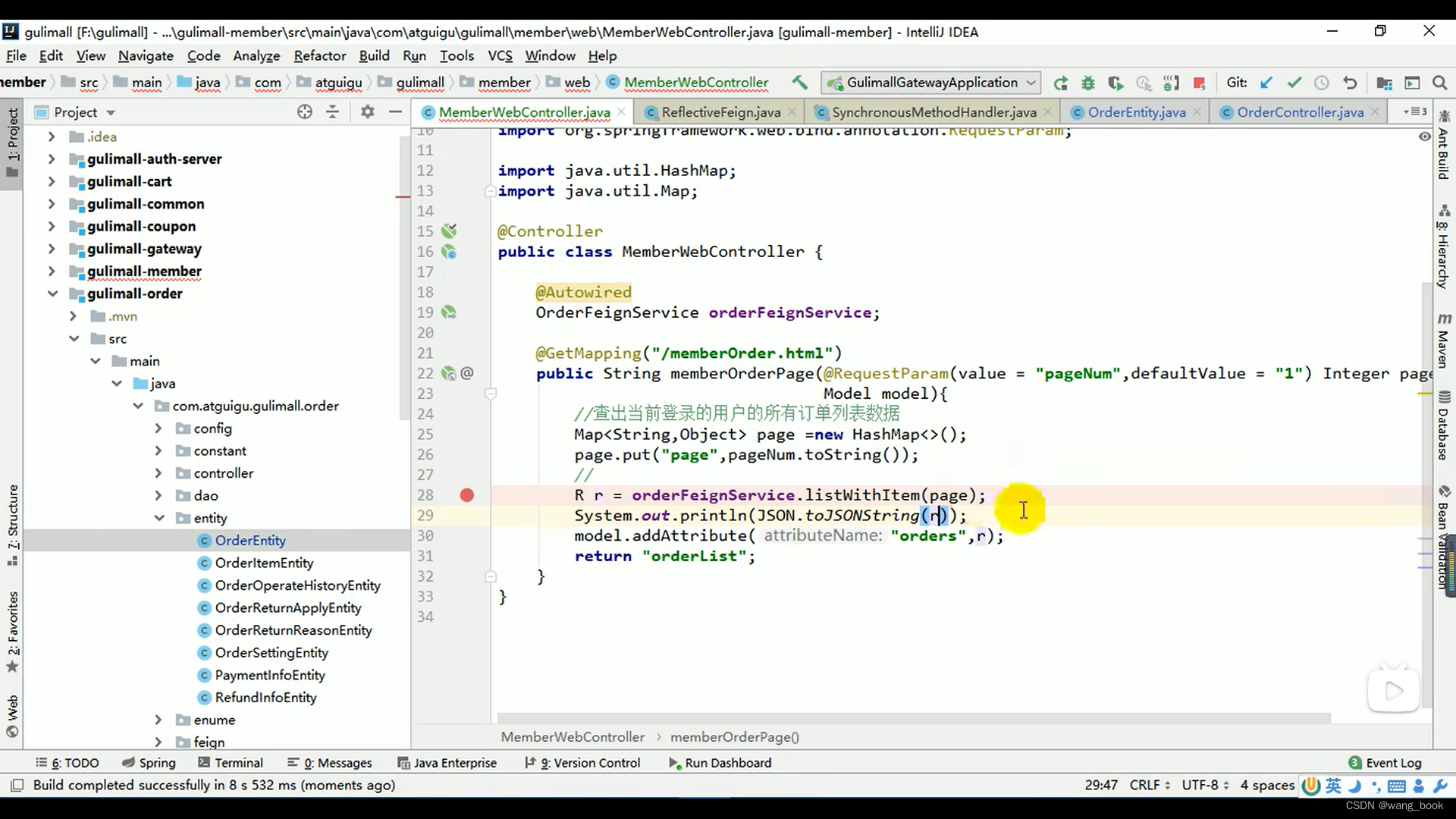
Task: Fold the method at line 23
Action: pyautogui.click(x=491, y=394)
